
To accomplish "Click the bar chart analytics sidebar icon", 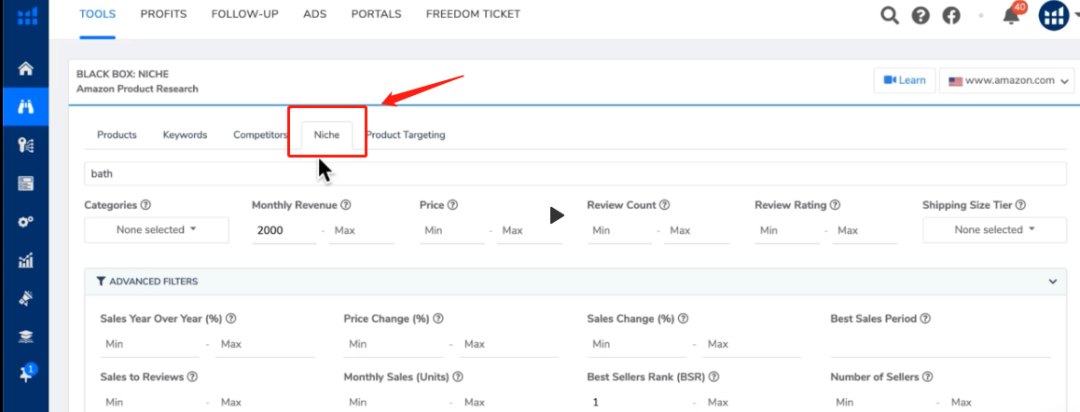I will [x=26, y=261].
